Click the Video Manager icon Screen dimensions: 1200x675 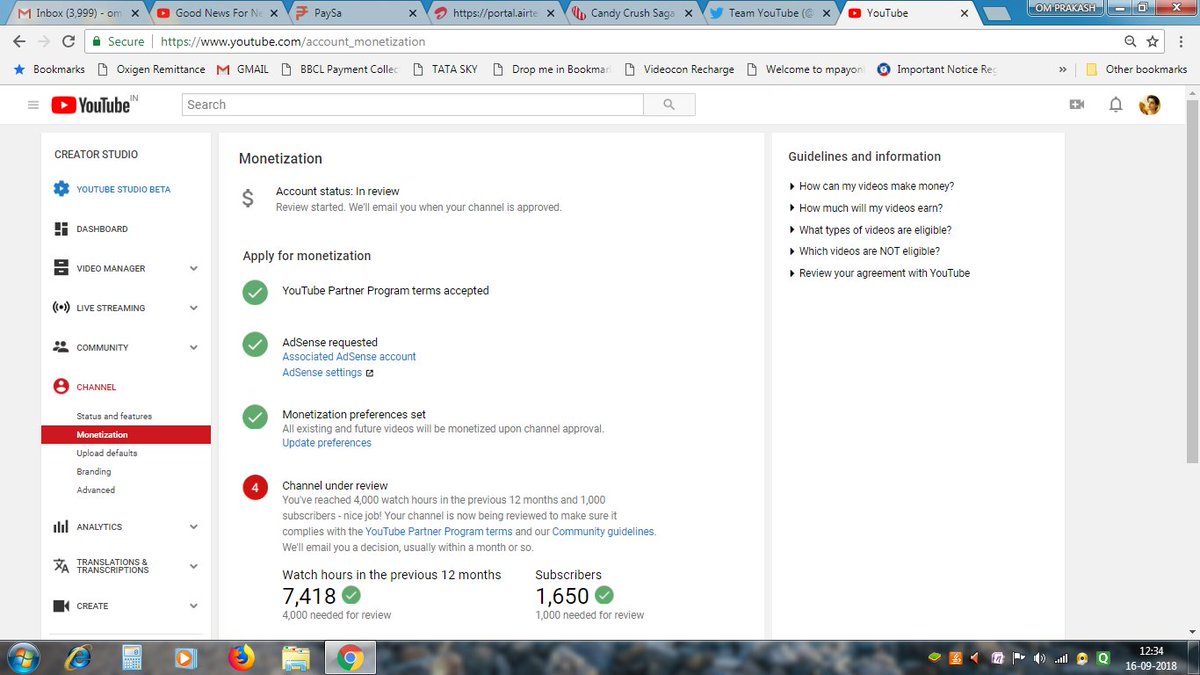[x=61, y=268]
